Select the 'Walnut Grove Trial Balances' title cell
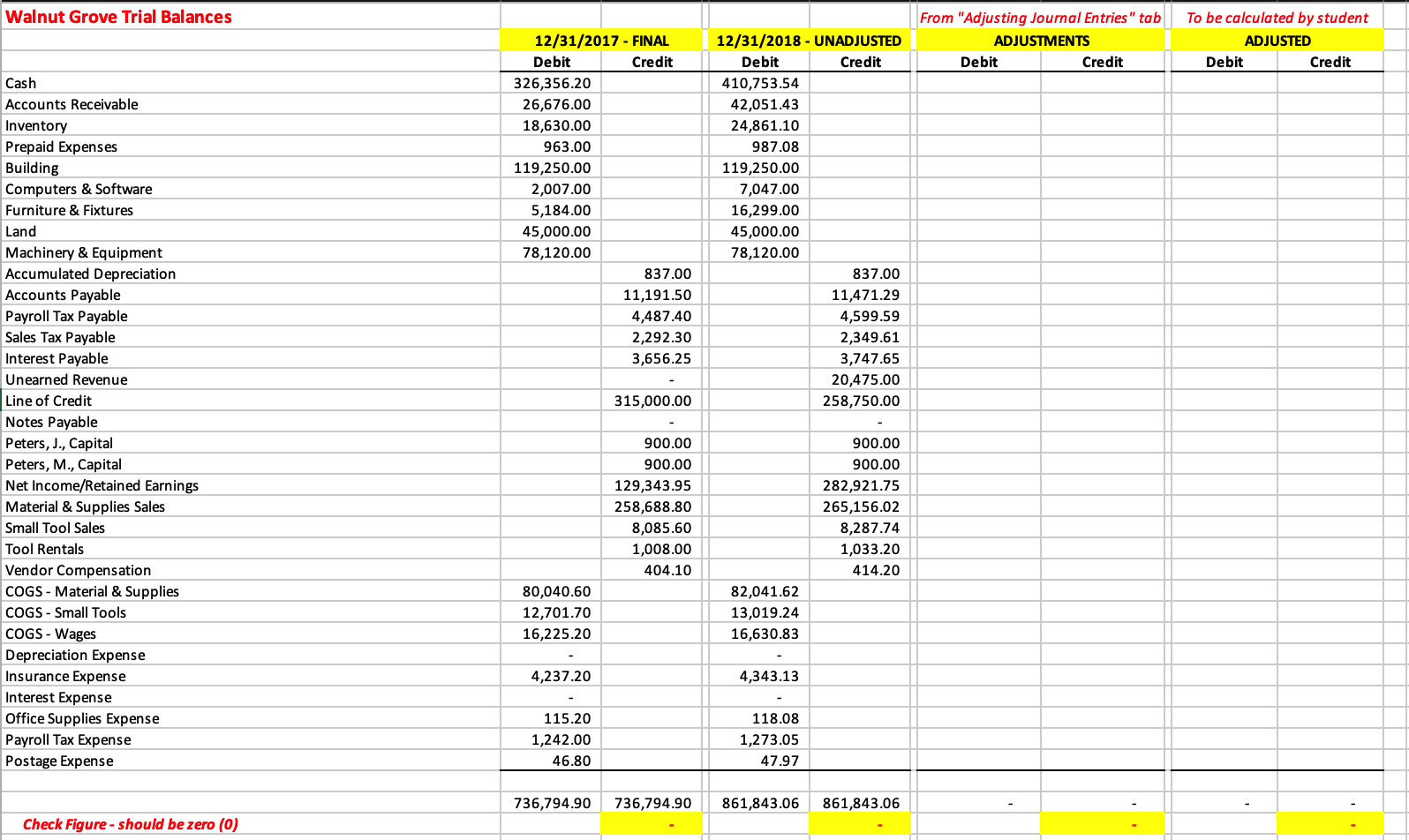This screenshot has width=1409, height=840. (251, 17)
